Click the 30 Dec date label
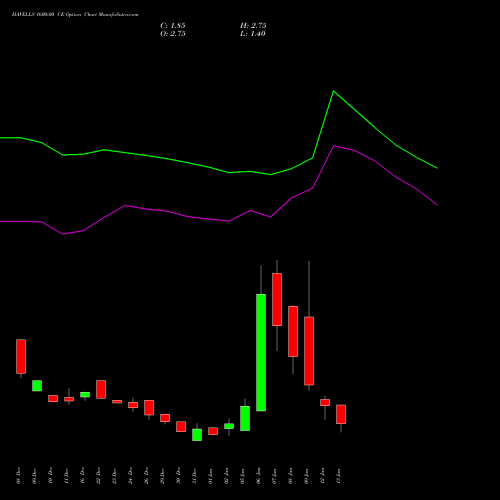Image resolution: width=500 pixels, height=500 pixels. 178,476
